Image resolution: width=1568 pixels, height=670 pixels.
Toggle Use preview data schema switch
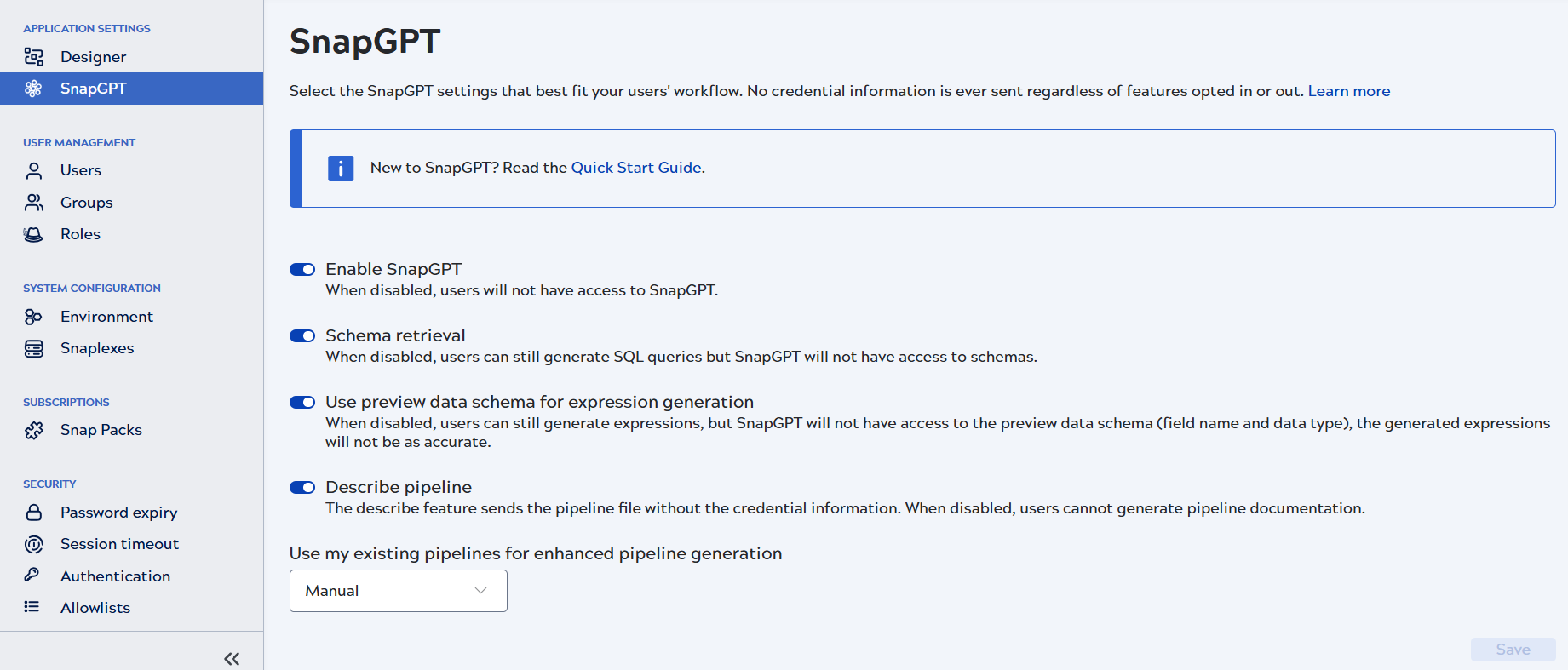[x=302, y=403]
